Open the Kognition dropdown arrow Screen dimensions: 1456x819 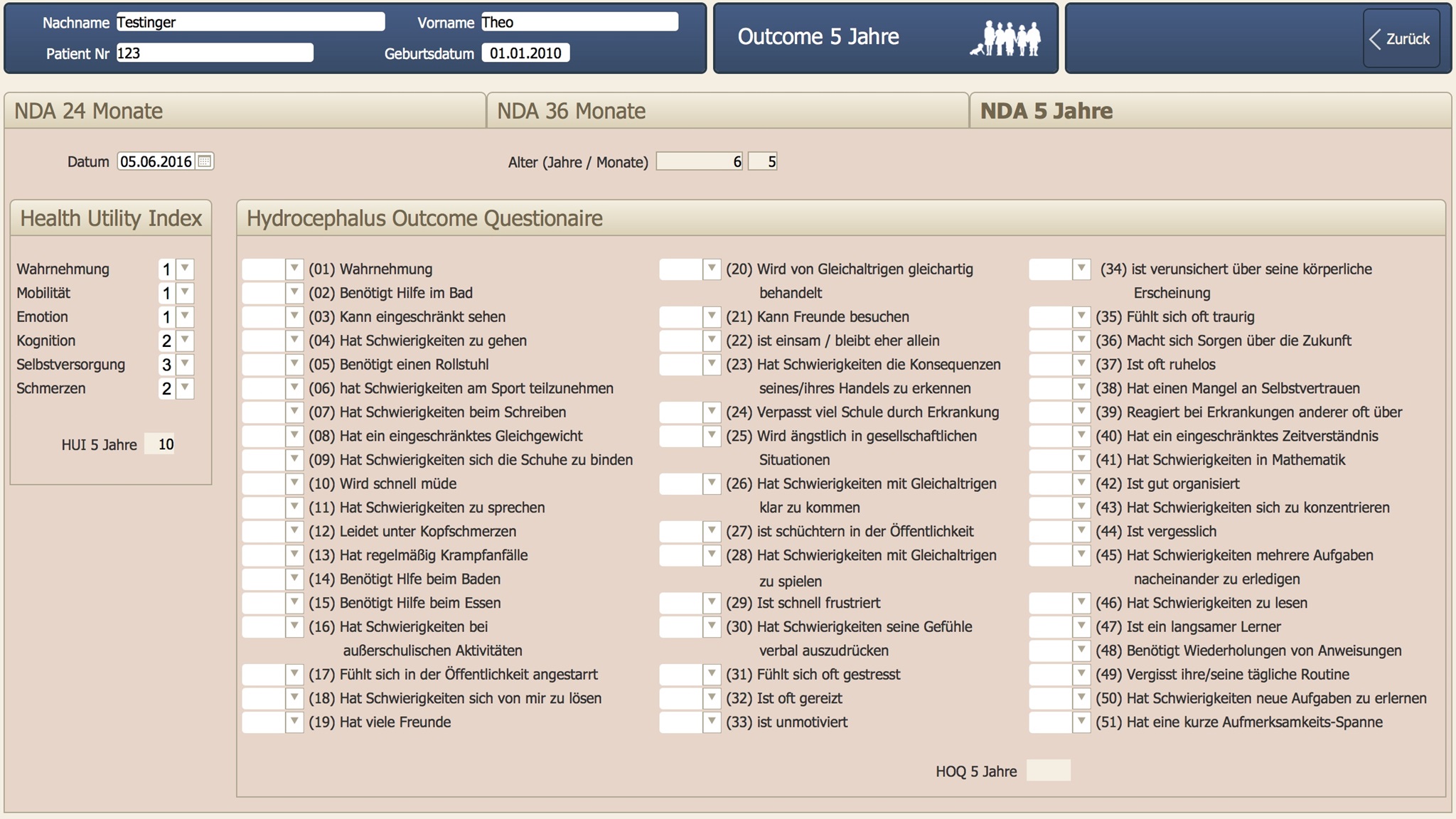point(185,341)
